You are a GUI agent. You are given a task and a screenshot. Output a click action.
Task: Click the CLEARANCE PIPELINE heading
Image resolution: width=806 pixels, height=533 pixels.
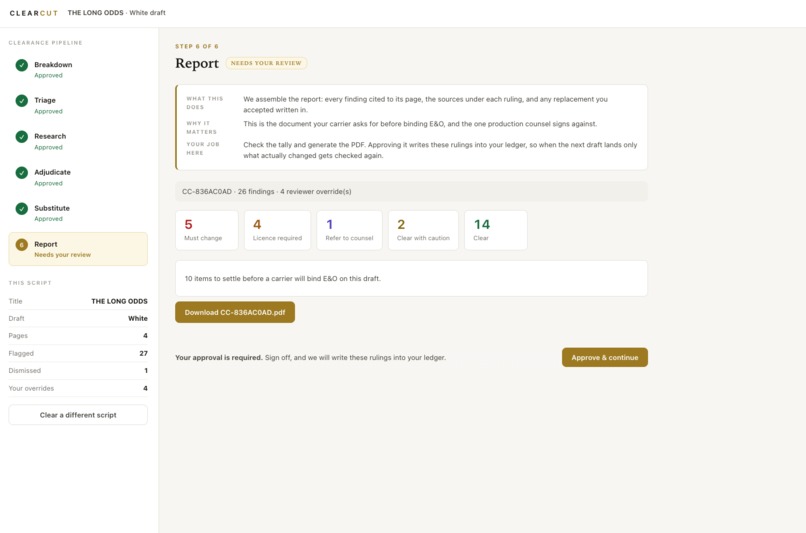tap(45, 43)
